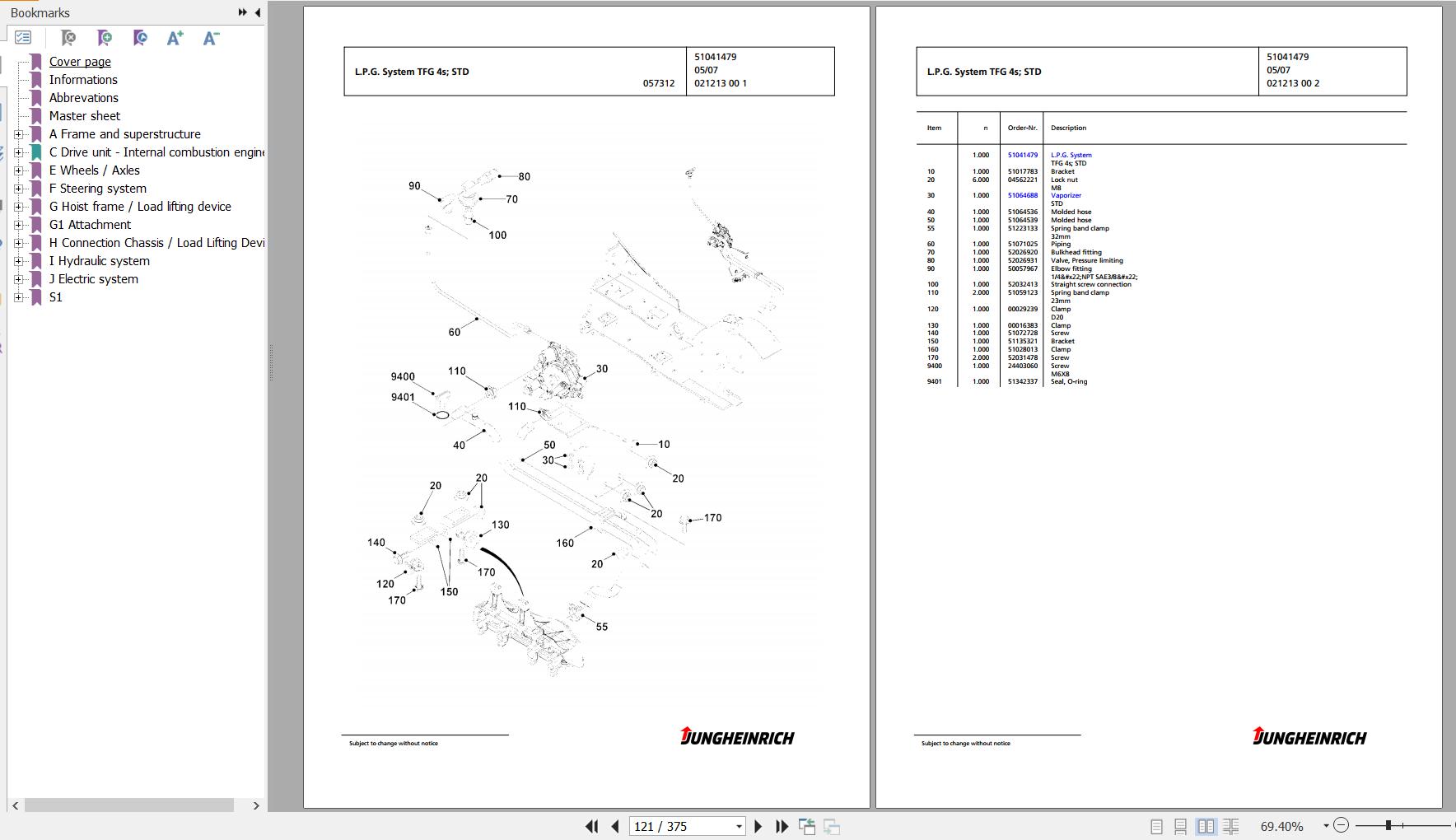Expand the J Electric system bookmark

(19, 279)
